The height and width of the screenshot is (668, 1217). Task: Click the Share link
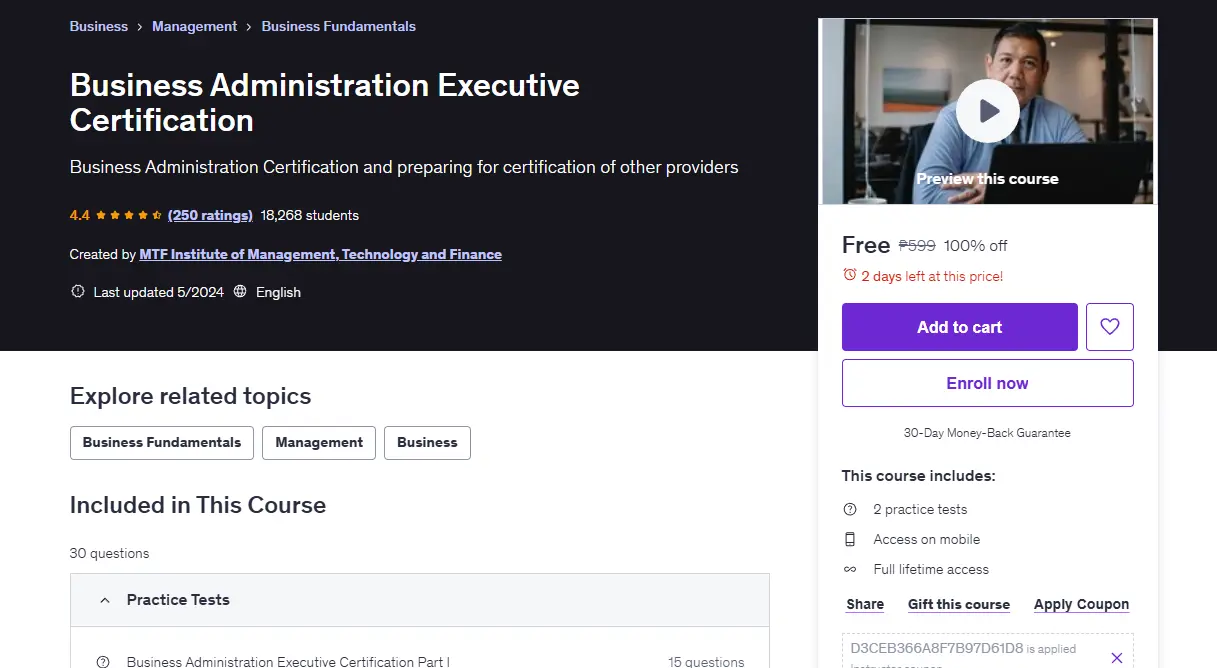point(865,604)
